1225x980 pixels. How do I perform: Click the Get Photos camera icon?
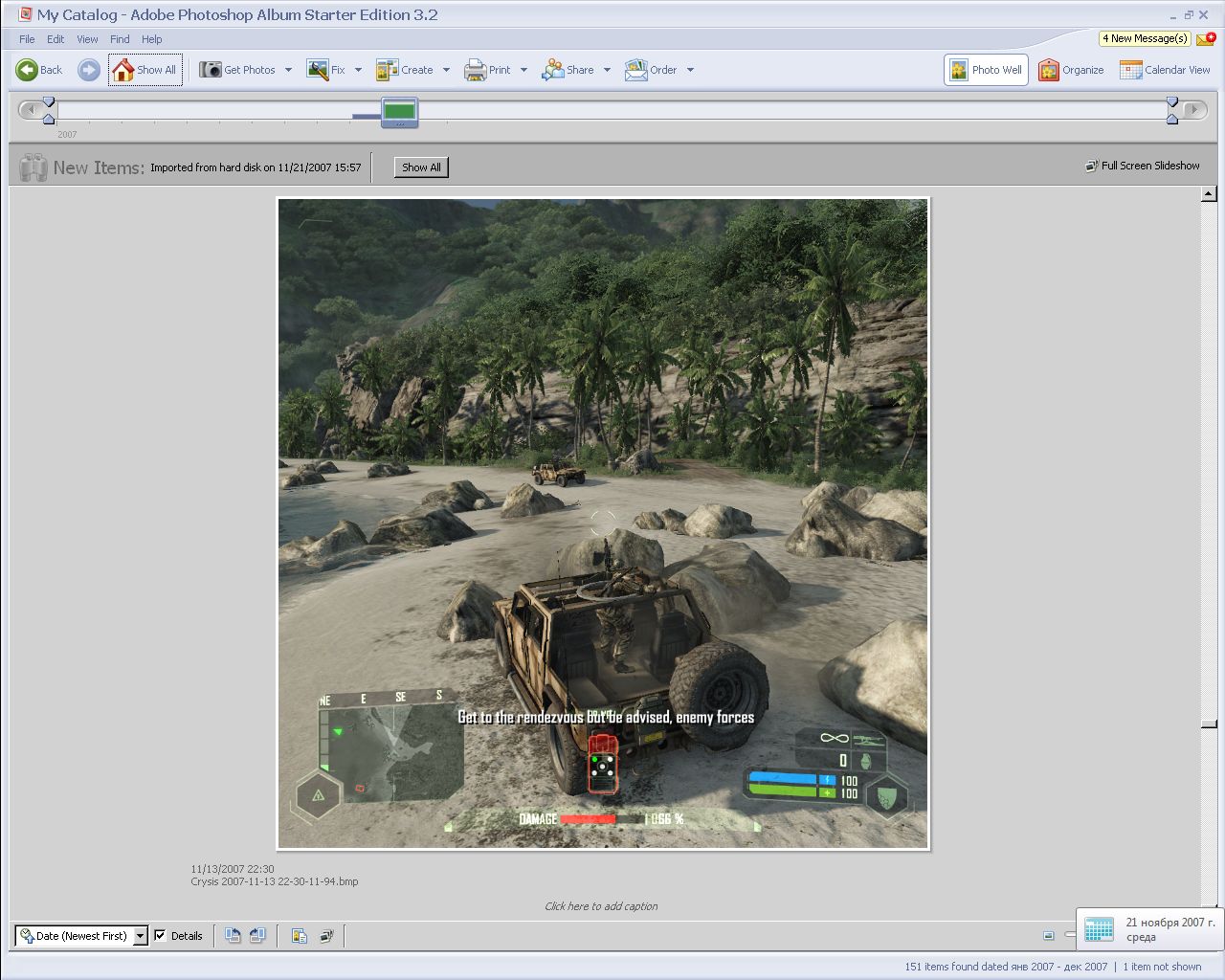[x=211, y=70]
